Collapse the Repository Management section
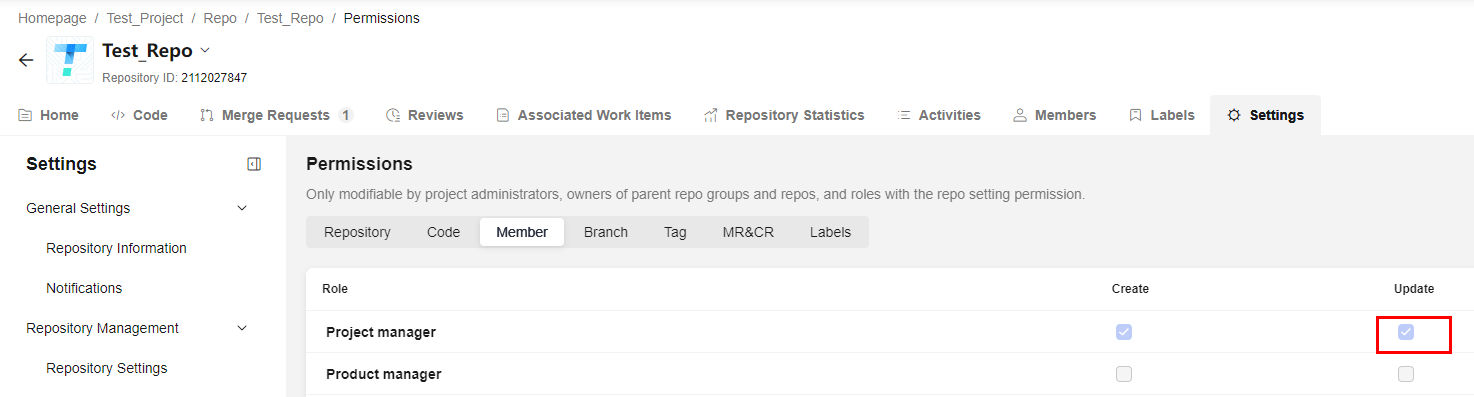Image resolution: width=1474 pixels, height=397 pixels. pyautogui.click(x=241, y=328)
